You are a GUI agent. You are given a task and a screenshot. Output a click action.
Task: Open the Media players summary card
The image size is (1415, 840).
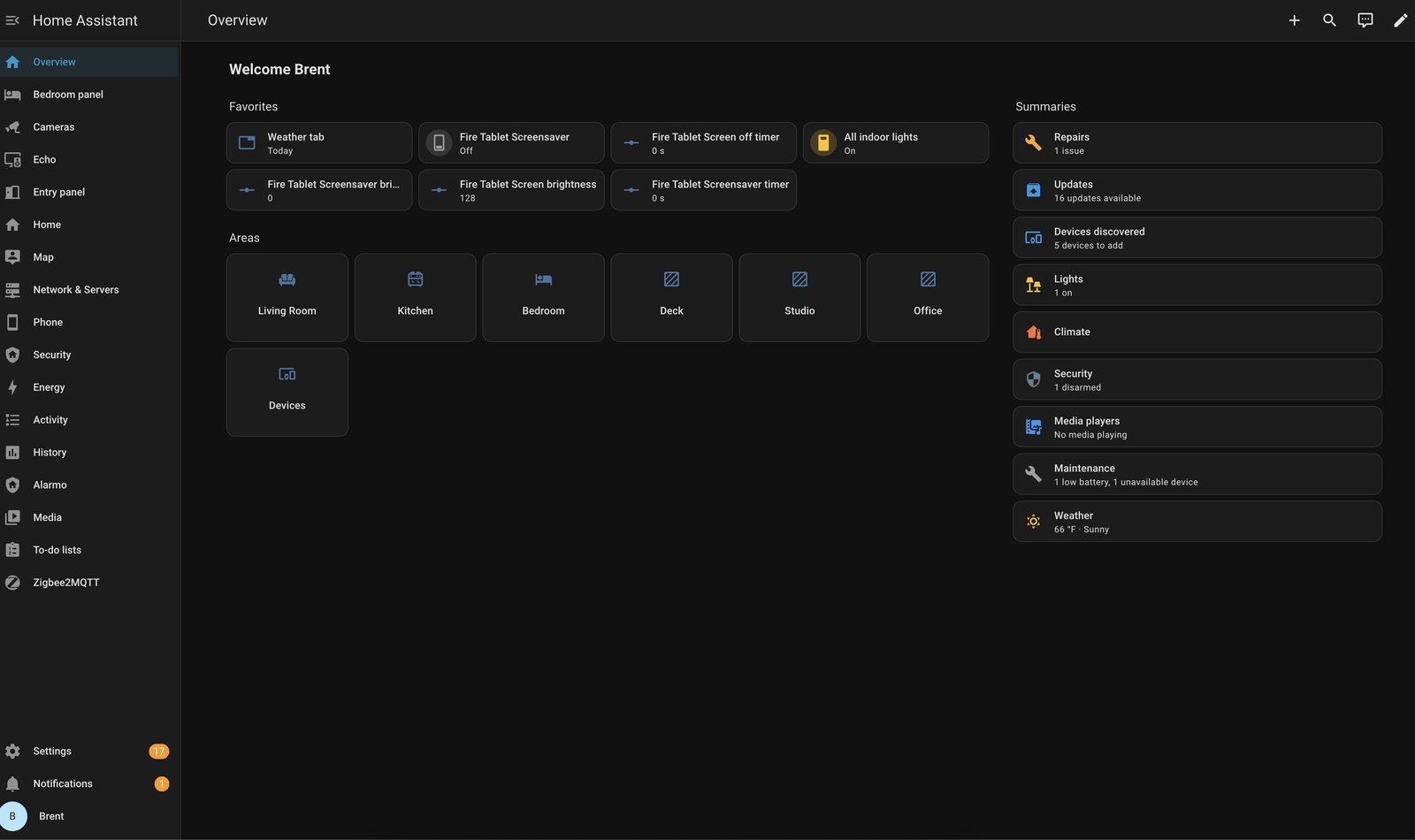1197,427
